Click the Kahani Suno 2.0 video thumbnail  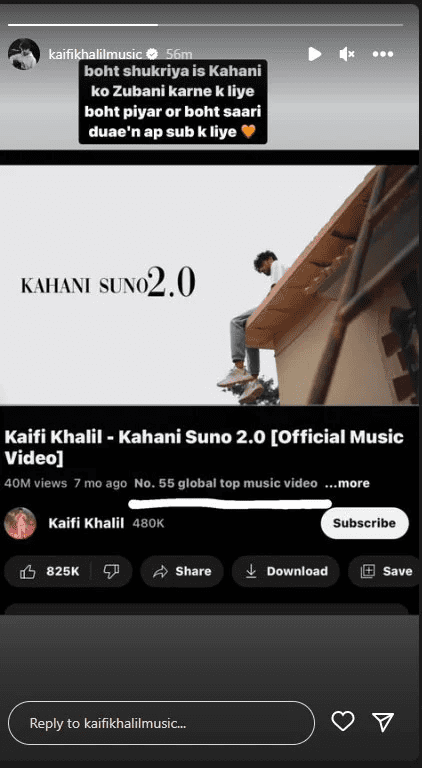[x=211, y=285]
